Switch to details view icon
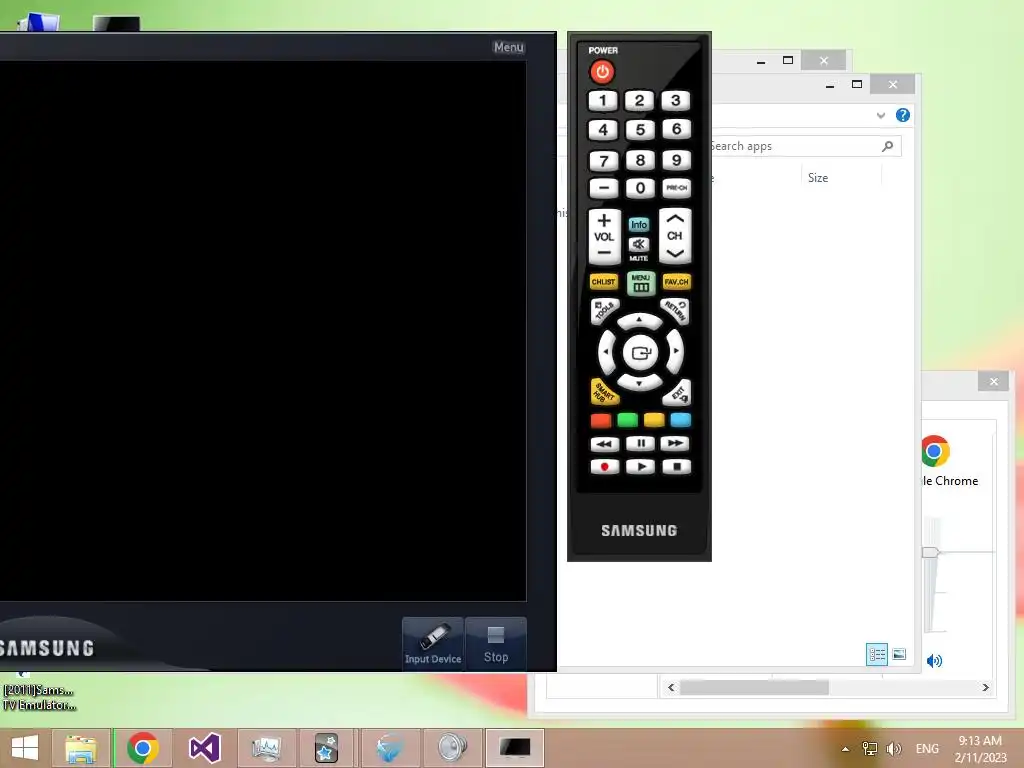1024x768 pixels. click(877, 654)
